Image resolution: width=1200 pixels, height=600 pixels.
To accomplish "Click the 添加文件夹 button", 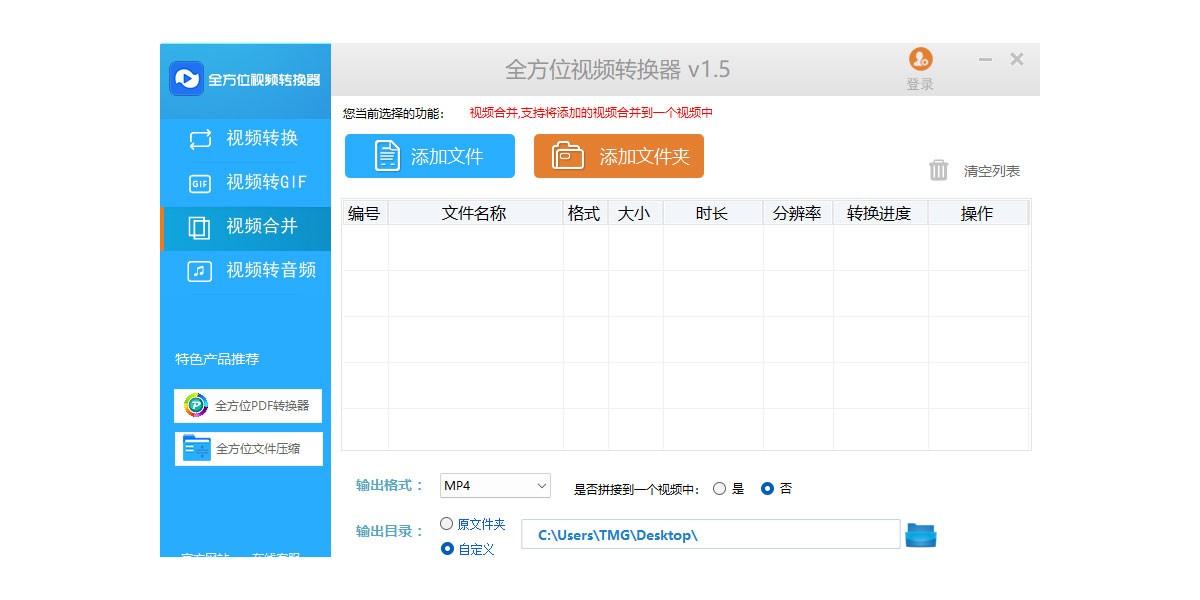I will pyautogui.click(x=619, y=156).
